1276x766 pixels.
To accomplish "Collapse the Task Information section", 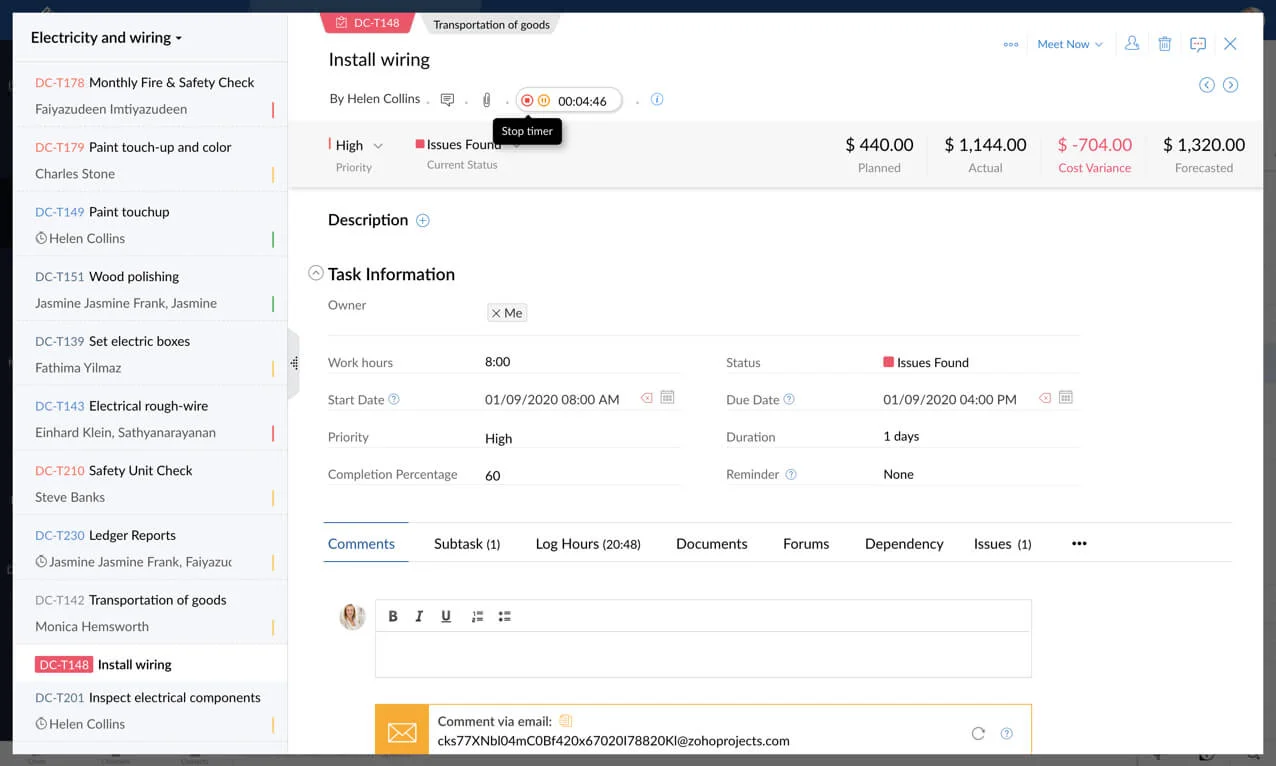I will (x=316, y=273).
